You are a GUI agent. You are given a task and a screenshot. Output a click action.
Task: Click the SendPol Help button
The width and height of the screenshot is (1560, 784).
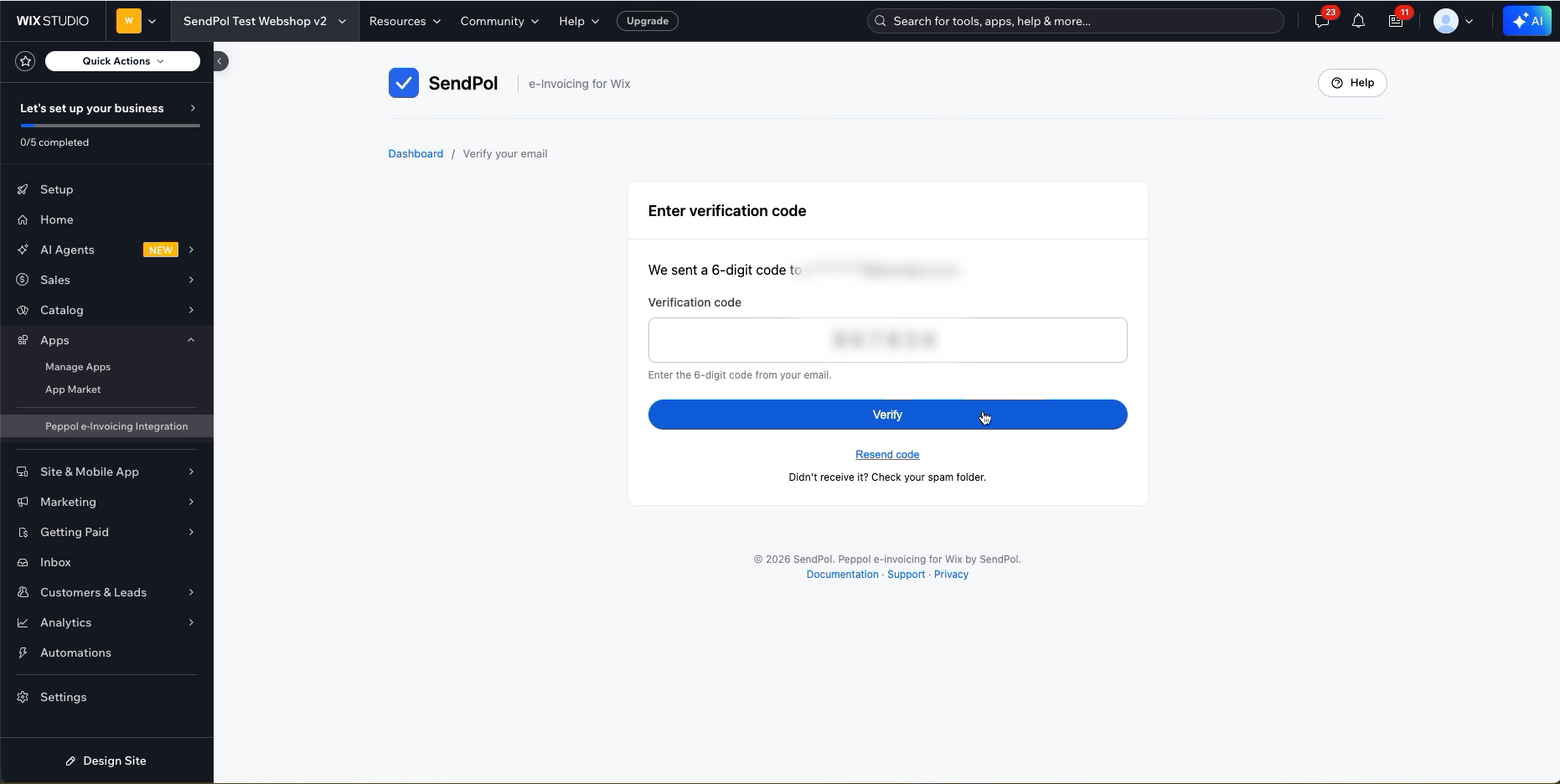click(1352, 83)
